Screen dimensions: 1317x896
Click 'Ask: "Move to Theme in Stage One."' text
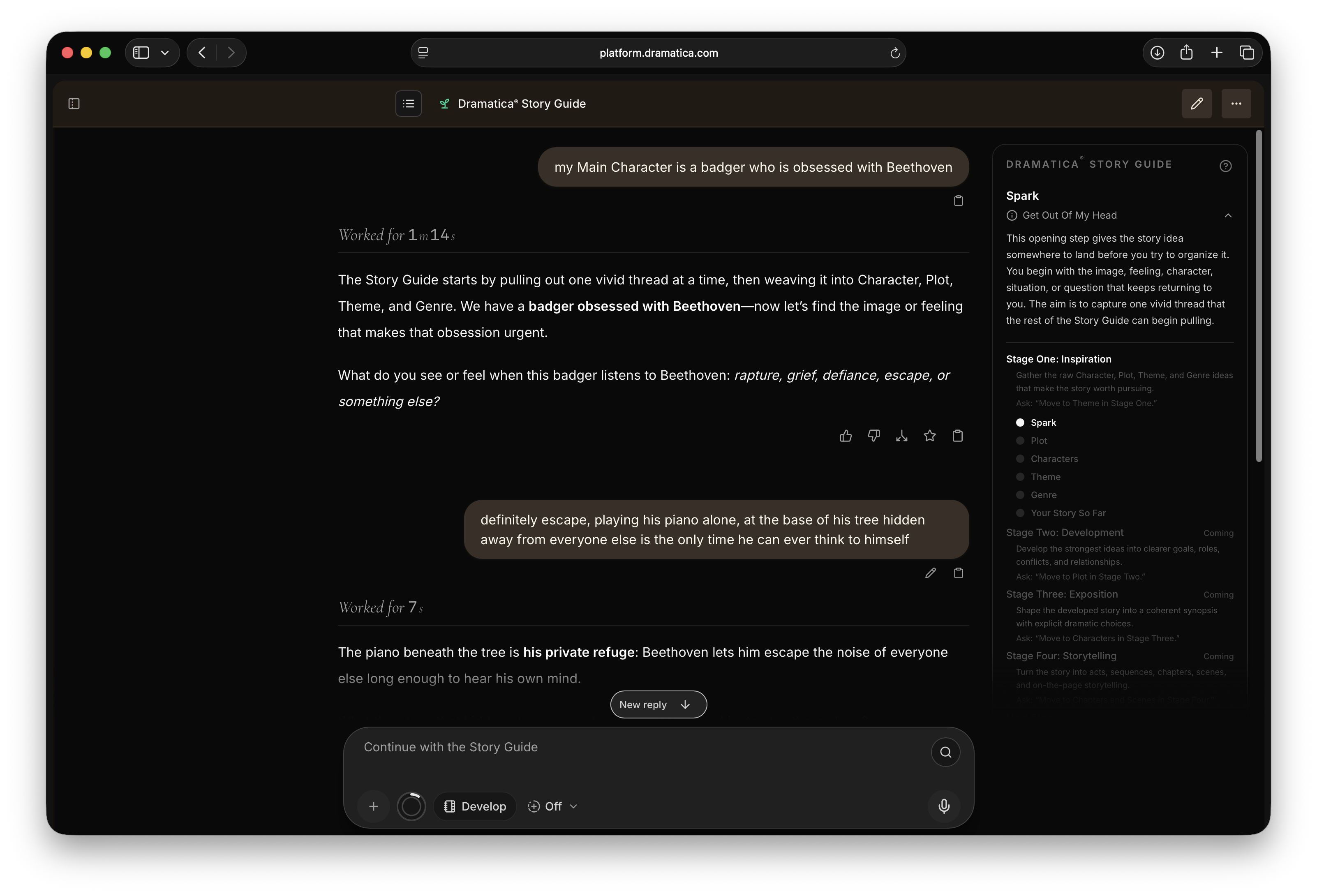click(x=1086, y=404)
